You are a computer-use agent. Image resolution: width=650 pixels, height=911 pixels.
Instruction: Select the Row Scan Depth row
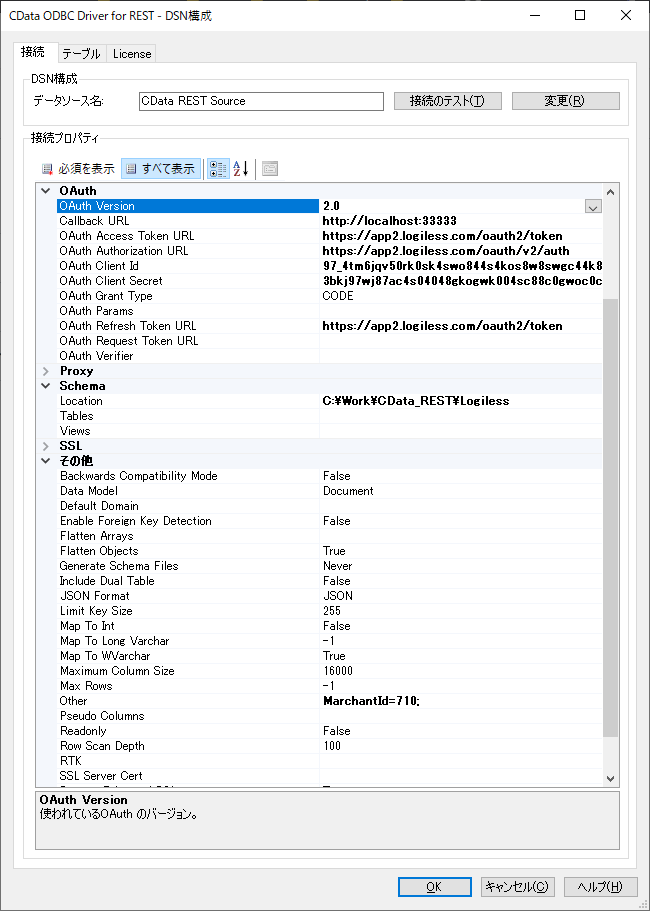(x=330, y=746)
